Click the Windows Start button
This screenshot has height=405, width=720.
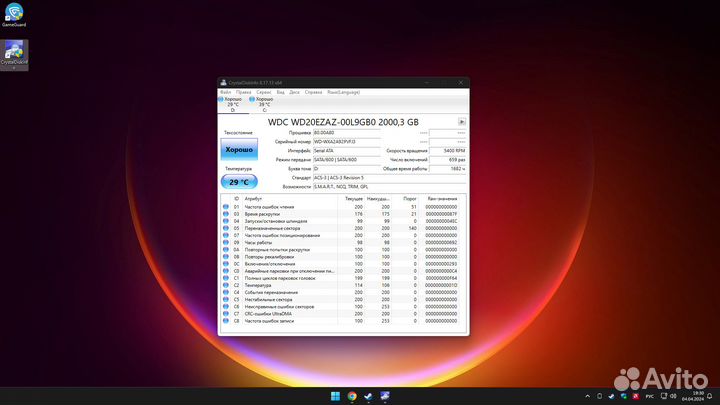[x=336, y=396]
